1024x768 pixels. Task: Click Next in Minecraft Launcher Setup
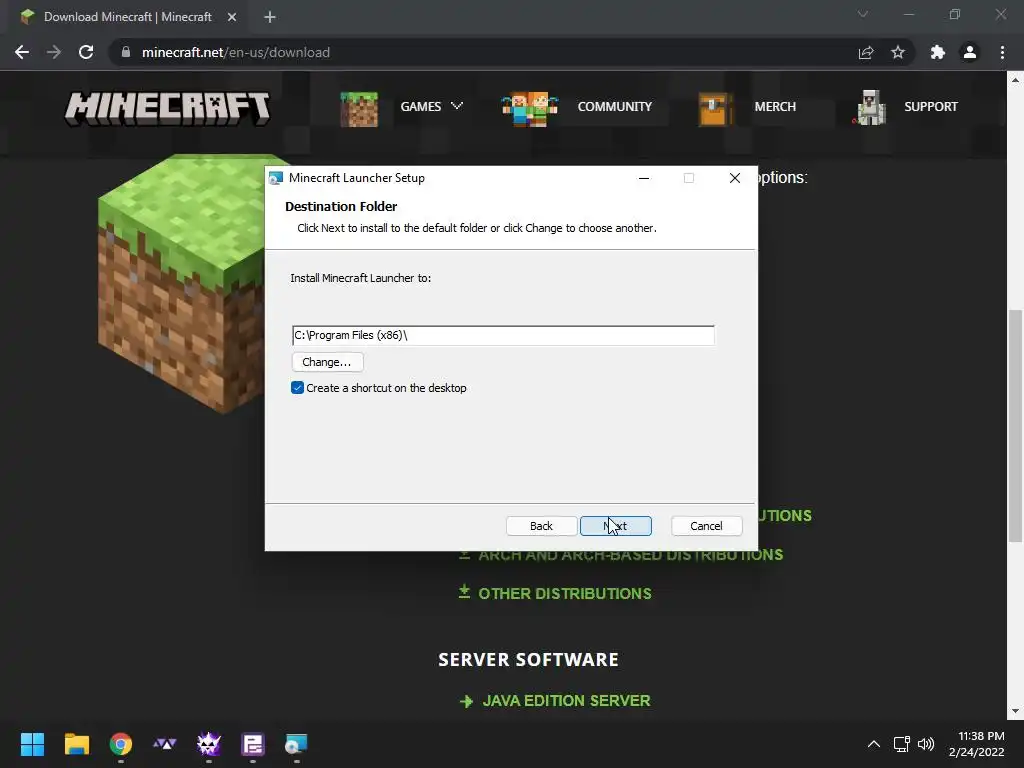615,526
